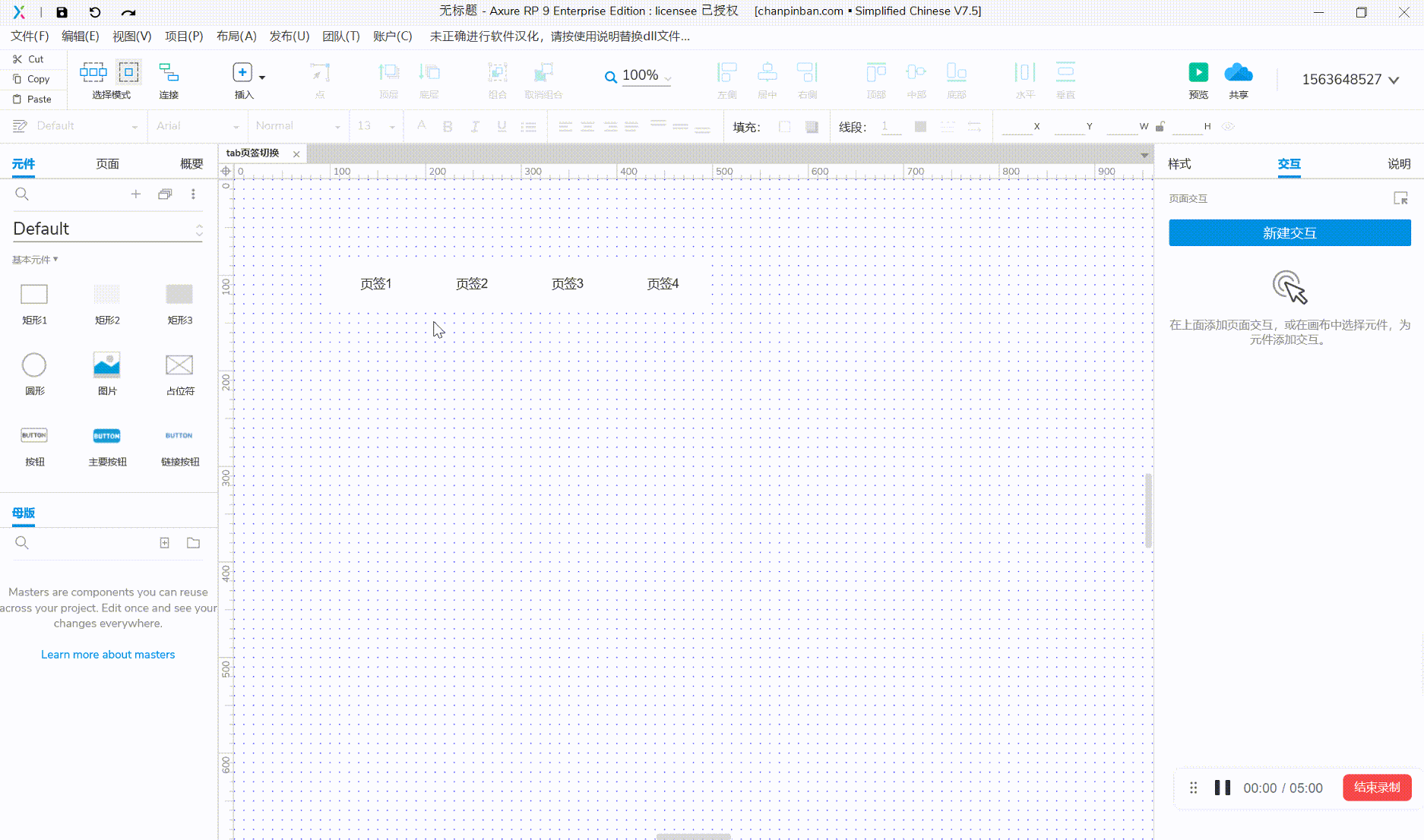
Task: Toggle the aspect ratio lock icon
Action: 1160,127
